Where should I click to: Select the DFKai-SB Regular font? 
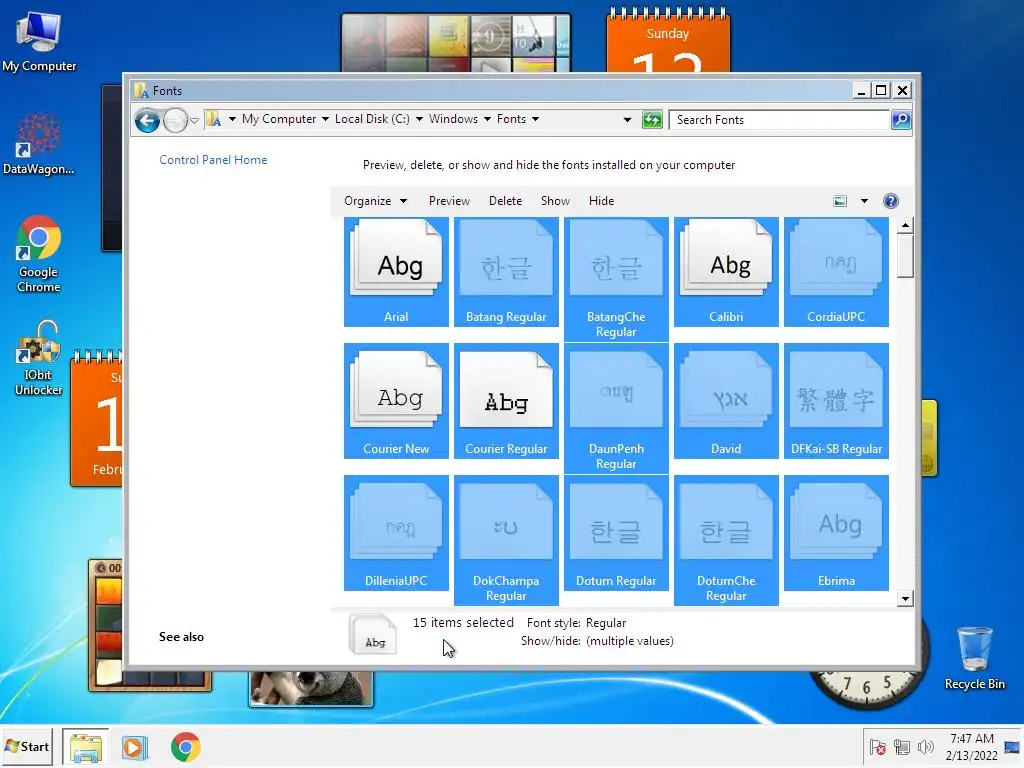[x=836, y=400]
